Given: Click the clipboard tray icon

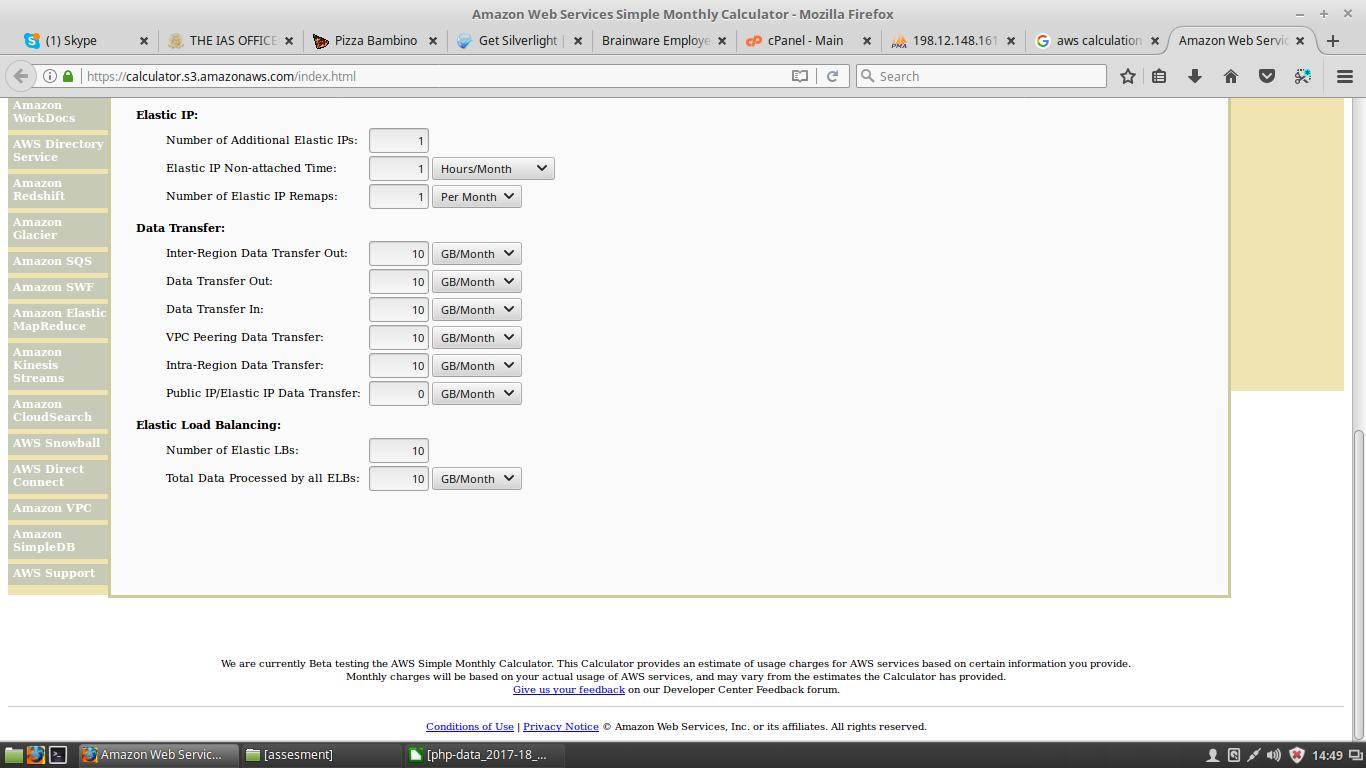Looking at the screenshot, I should pyautogui.click(x=1234, y=755).
